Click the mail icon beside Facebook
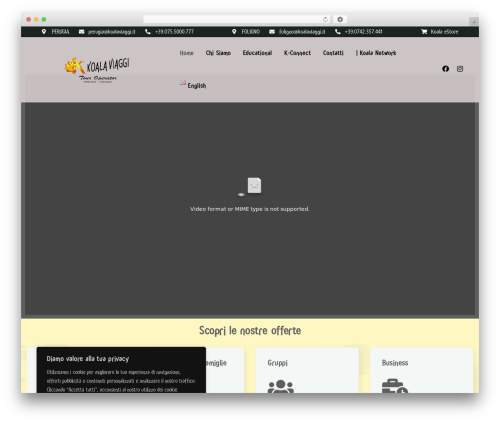Image resolution: width=500 pixels, height=423 pixels. 460,69
